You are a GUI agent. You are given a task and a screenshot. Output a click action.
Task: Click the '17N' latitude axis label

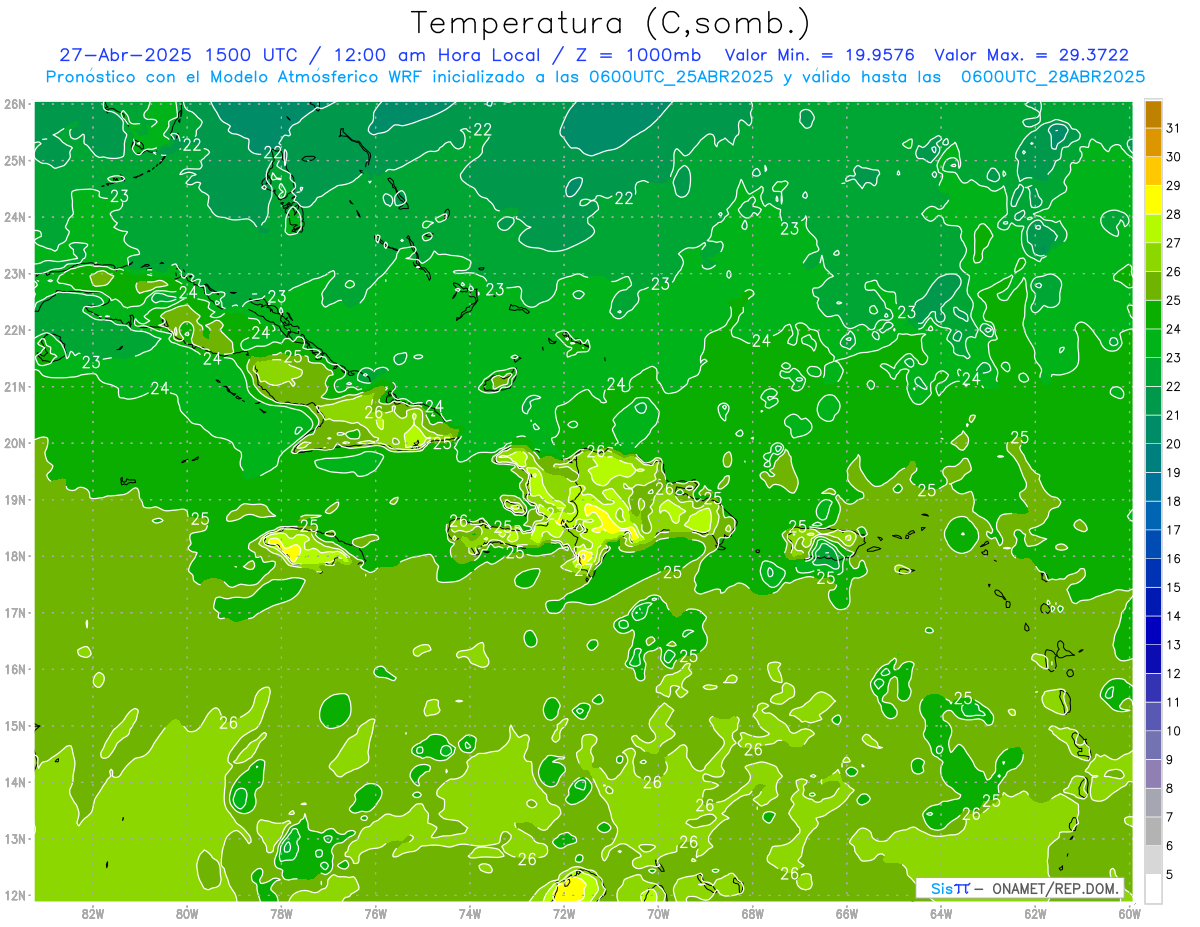click(x=15, y=613)
